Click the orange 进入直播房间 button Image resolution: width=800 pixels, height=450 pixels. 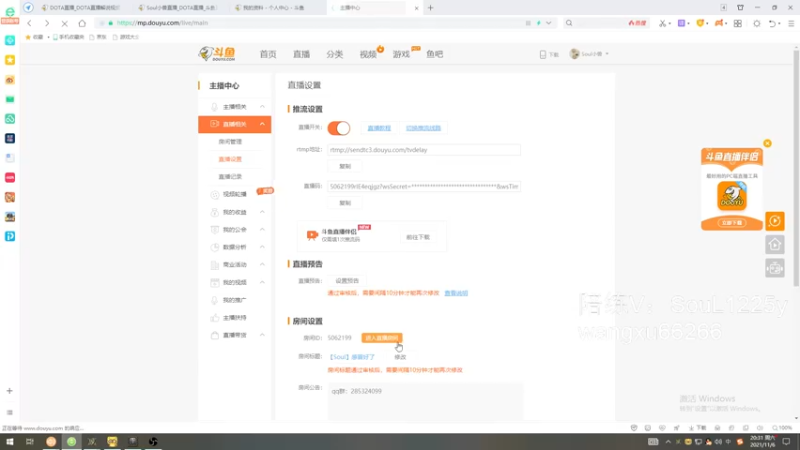point(382,338)
